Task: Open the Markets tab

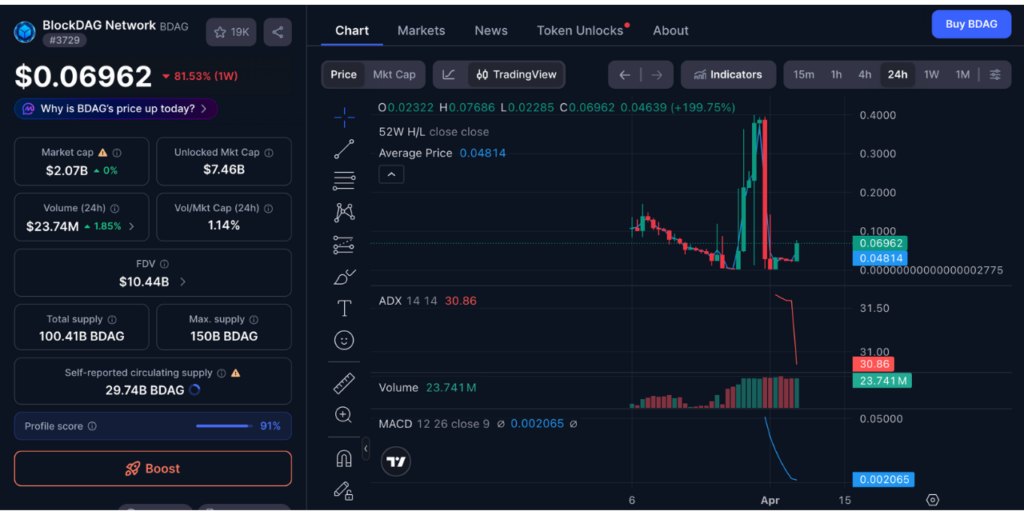Action: pyautogui.click(x=421, y=31)
